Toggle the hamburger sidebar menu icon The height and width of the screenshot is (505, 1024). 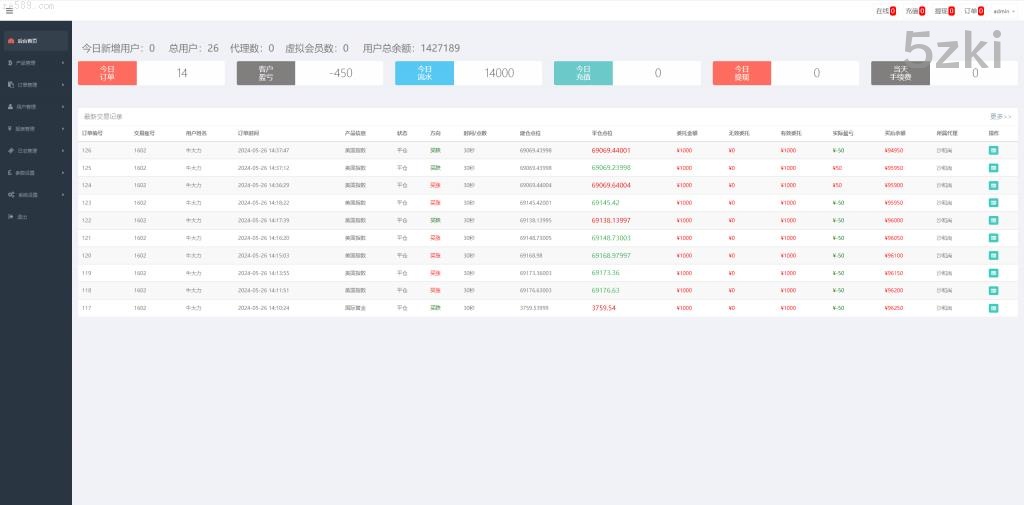(x=10, y=11)
